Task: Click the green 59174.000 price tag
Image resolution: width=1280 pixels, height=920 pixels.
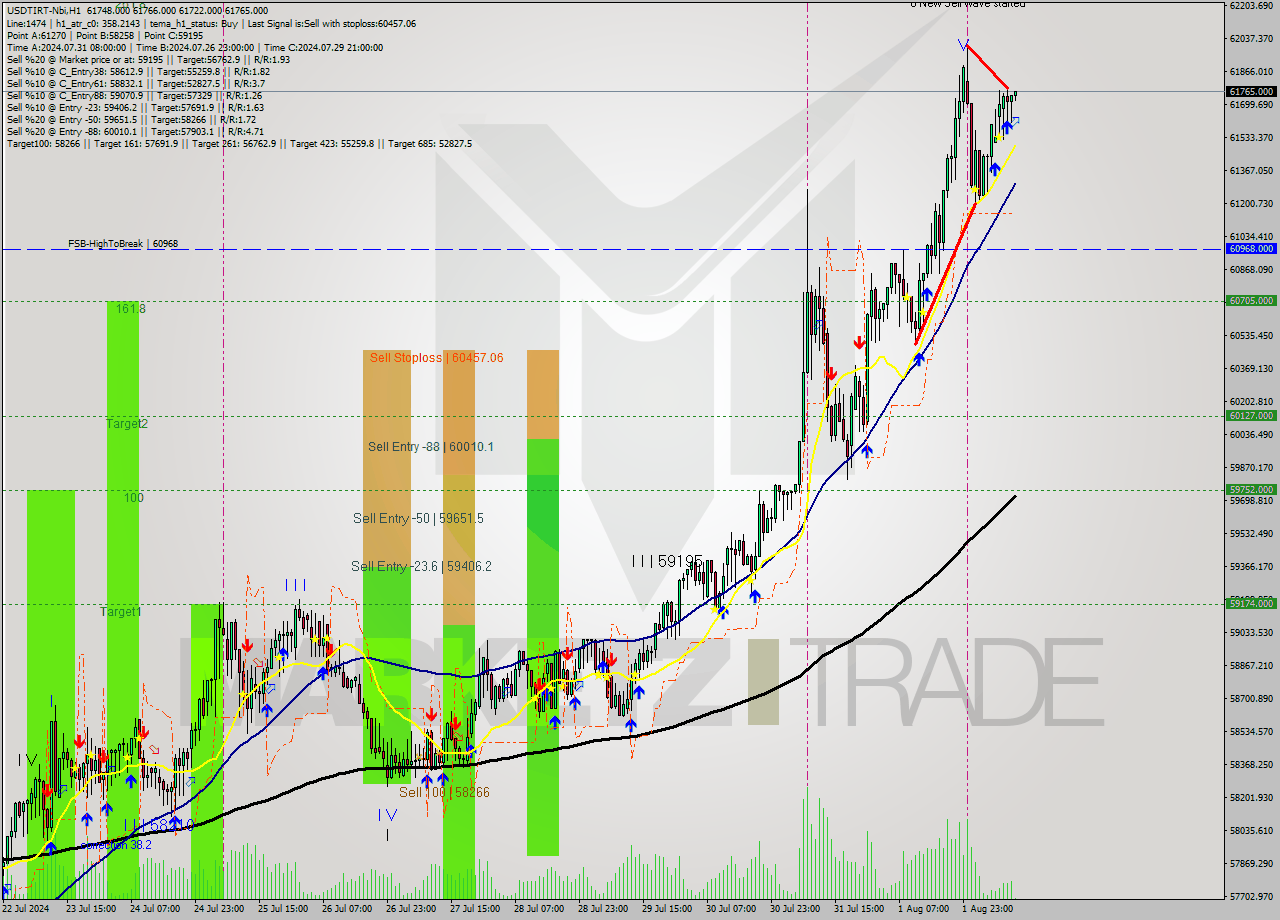Action: (1251, 603)
